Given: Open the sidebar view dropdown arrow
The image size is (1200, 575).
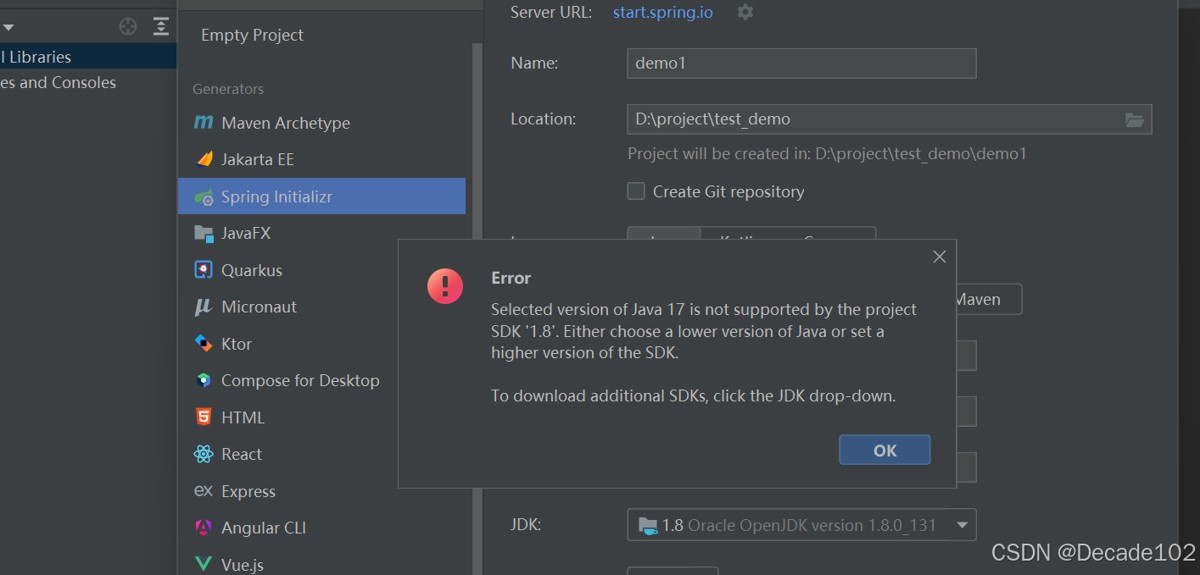Looking at the screenshot, I should click(x=8, y=27).
